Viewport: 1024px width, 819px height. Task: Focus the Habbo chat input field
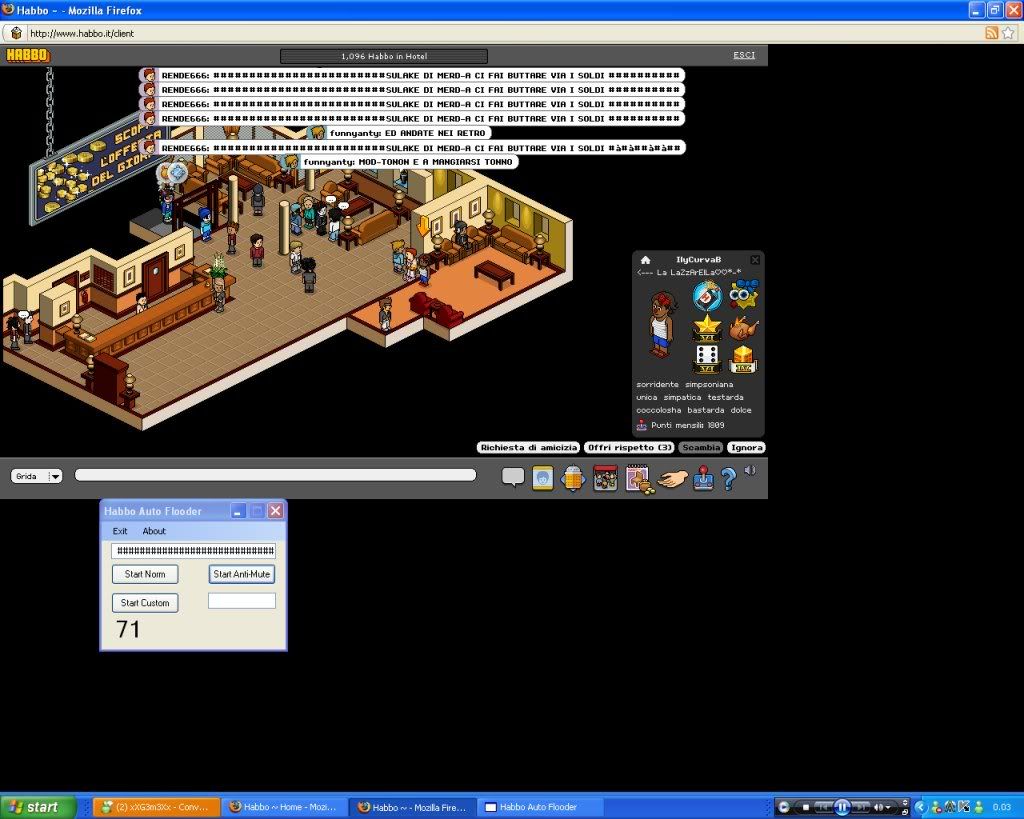[276, 475]
